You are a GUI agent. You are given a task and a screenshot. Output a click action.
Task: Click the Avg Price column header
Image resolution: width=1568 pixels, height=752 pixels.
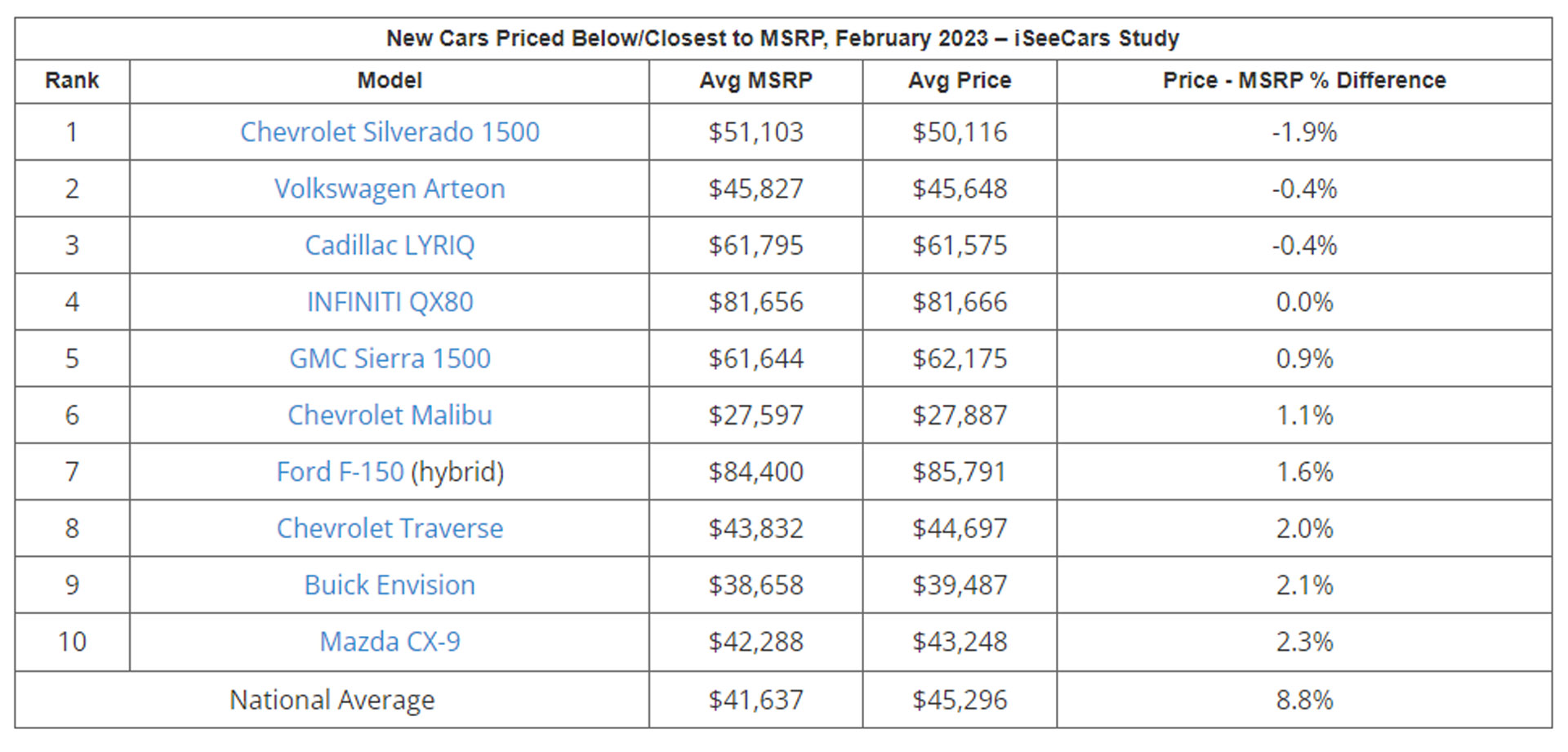point(960,81)
